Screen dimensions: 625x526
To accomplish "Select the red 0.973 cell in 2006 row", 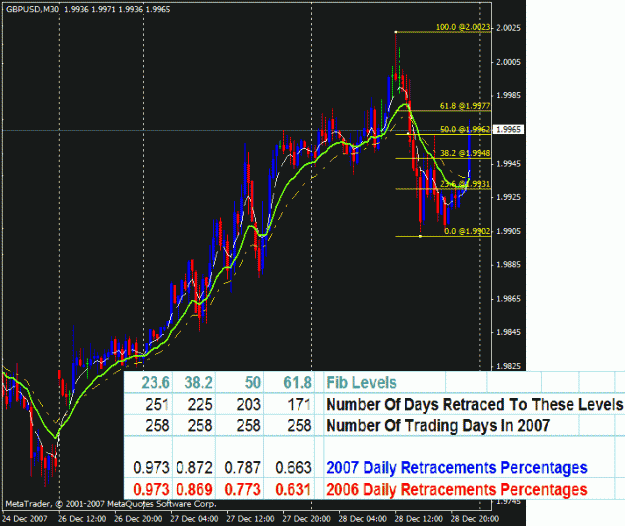I will [148, 489].
